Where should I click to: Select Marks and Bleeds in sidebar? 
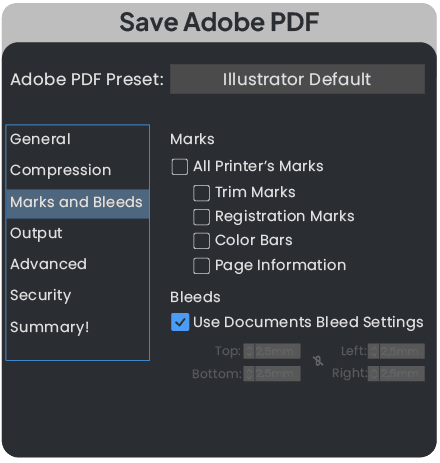78,202
